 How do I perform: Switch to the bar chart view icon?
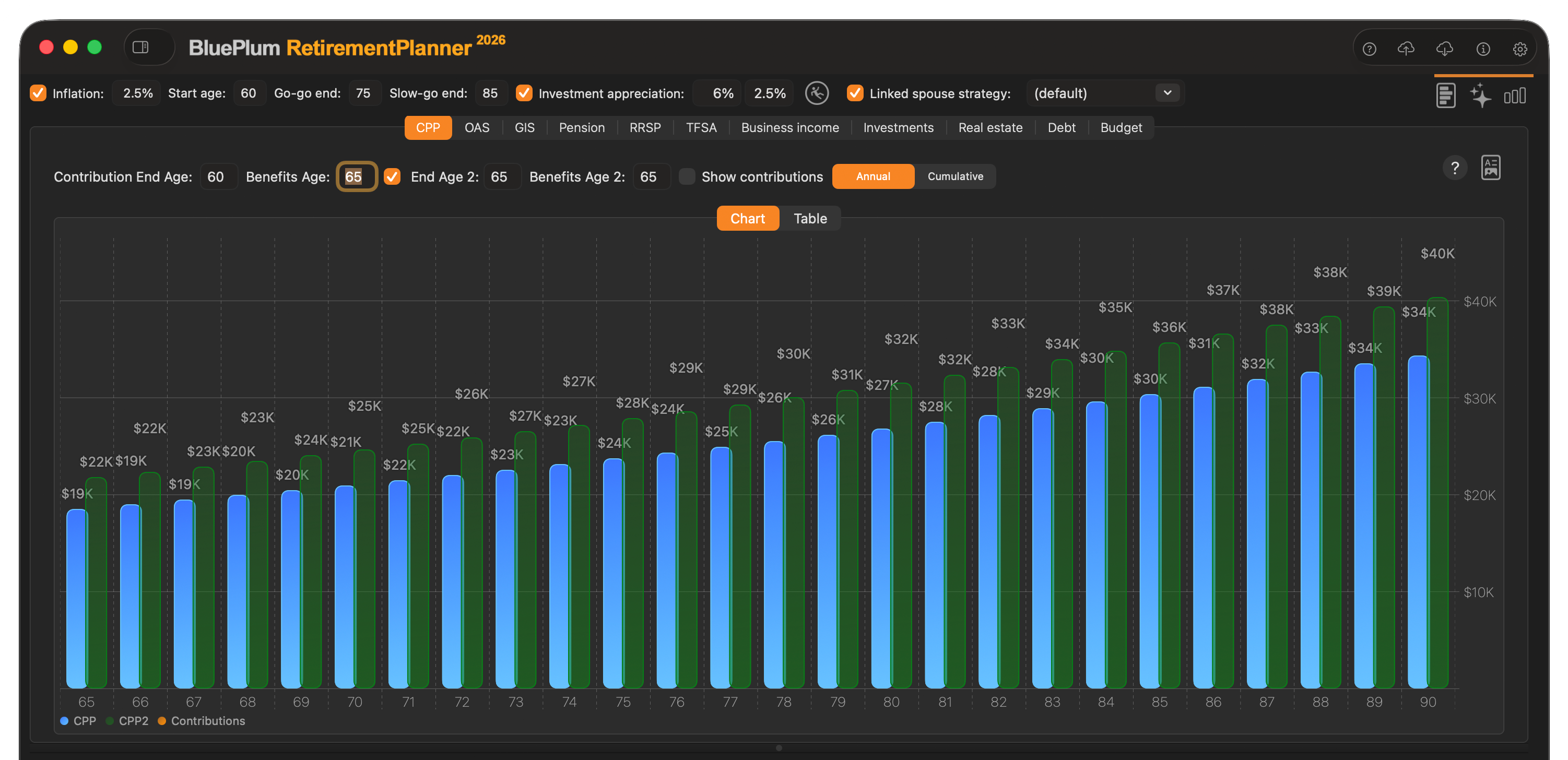[x=1515, y=96]
